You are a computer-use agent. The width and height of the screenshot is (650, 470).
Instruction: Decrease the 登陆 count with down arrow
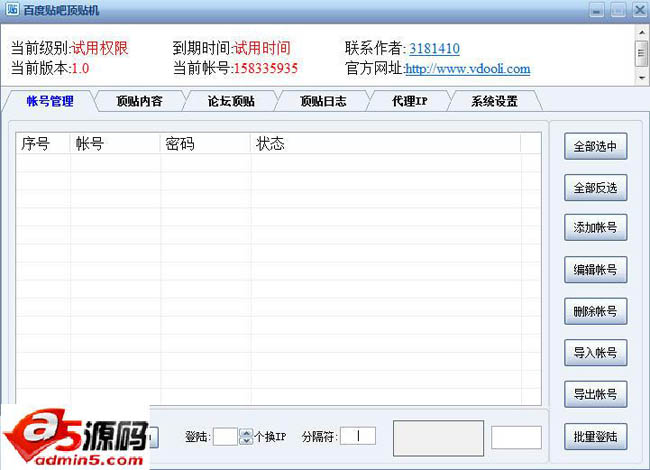tap(246, 441)
